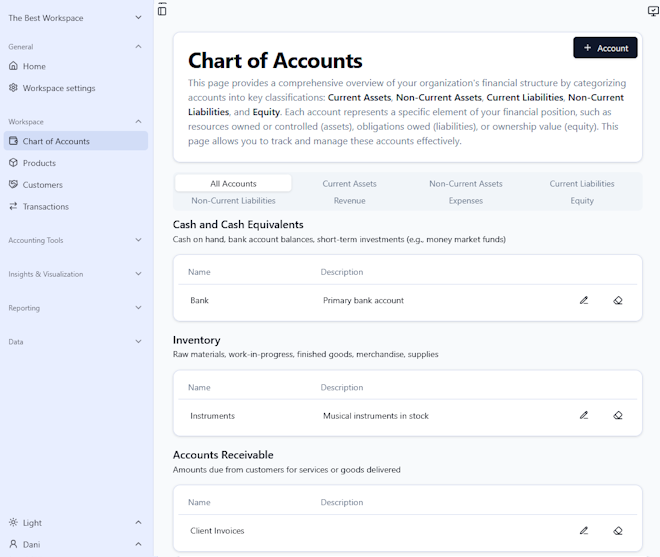Expand the Accounting Tools section
Screen dimensions: 660x557
coord(75,240)
